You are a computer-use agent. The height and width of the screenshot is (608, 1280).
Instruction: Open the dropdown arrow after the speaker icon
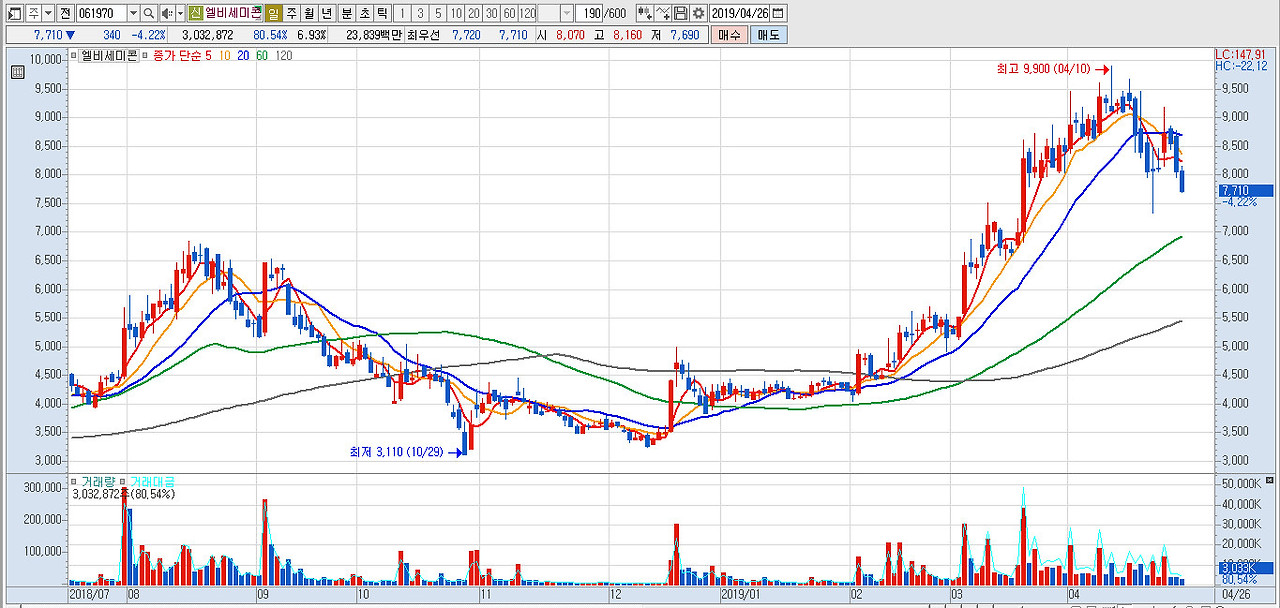point(180,14)
